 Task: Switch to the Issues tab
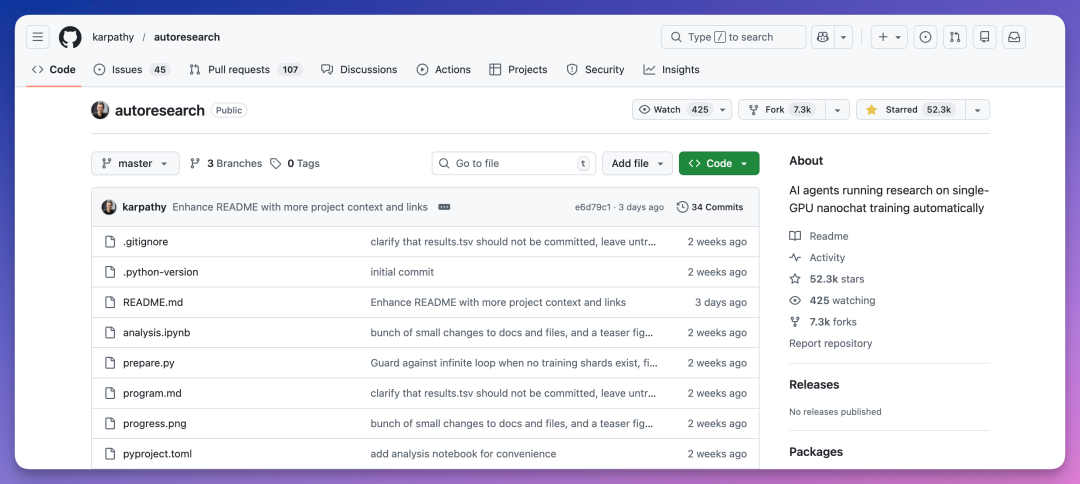(131, 70)
